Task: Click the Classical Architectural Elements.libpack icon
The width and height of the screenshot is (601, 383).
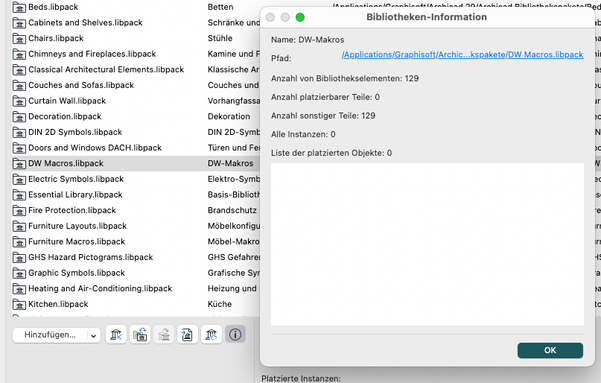Action: click(19, 70)
